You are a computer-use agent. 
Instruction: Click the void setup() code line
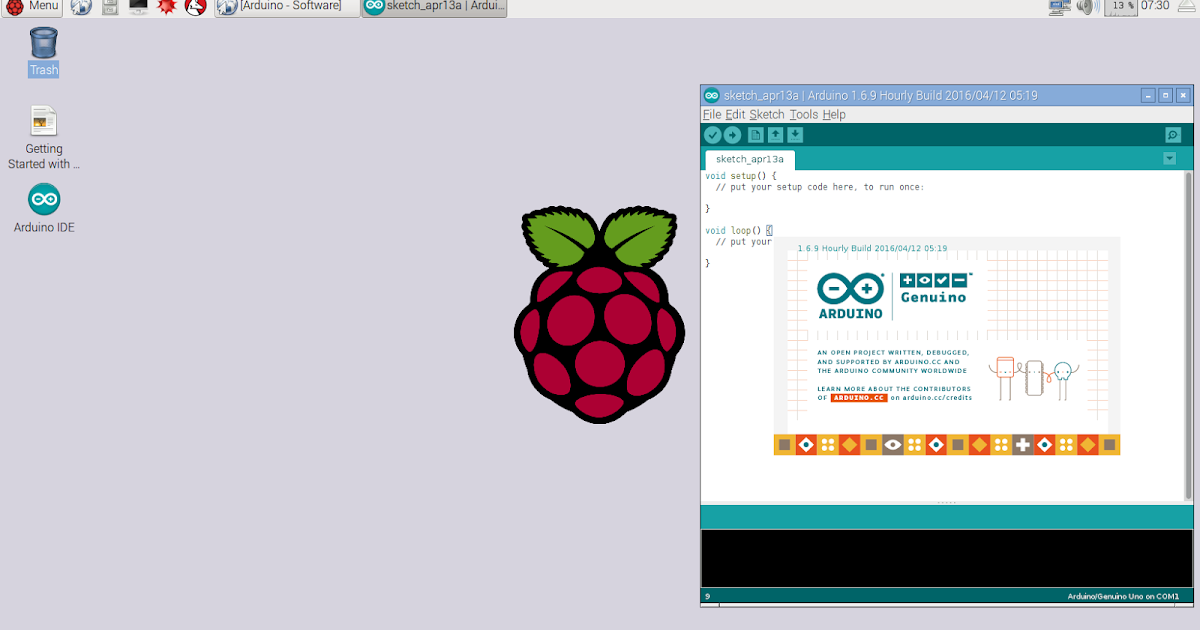tap(741, 176)
